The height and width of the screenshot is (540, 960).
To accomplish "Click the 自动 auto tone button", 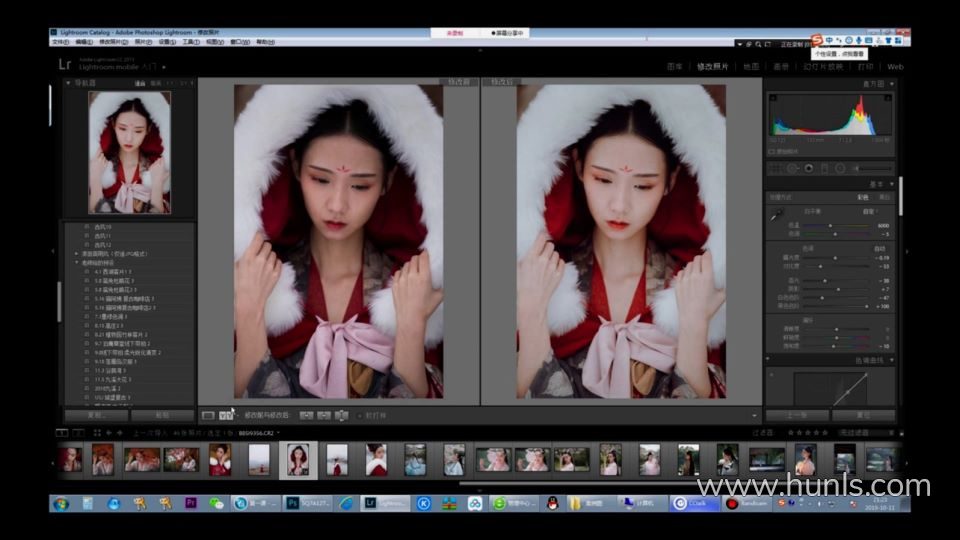I will tap(880, 249).
